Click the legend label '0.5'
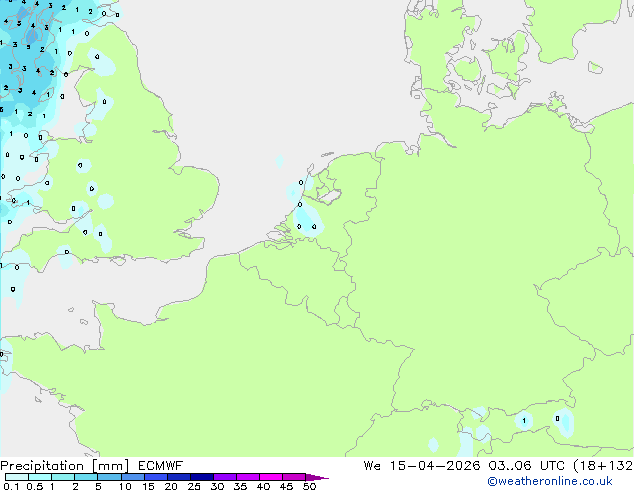Screen dimensions: 634x490 point(35,486)
